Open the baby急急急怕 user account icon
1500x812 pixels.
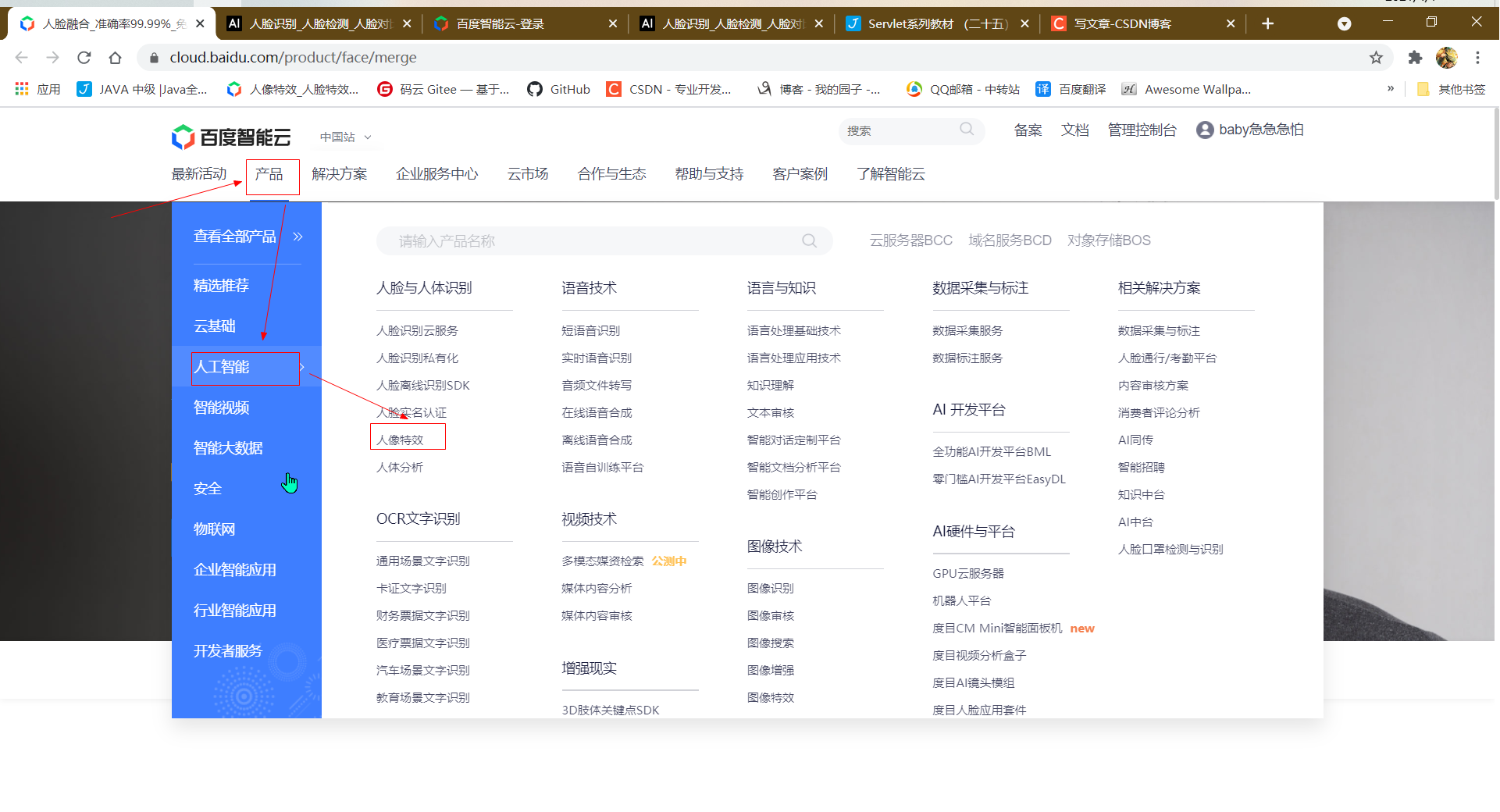pyautogui.click(x=1204, y=130)
